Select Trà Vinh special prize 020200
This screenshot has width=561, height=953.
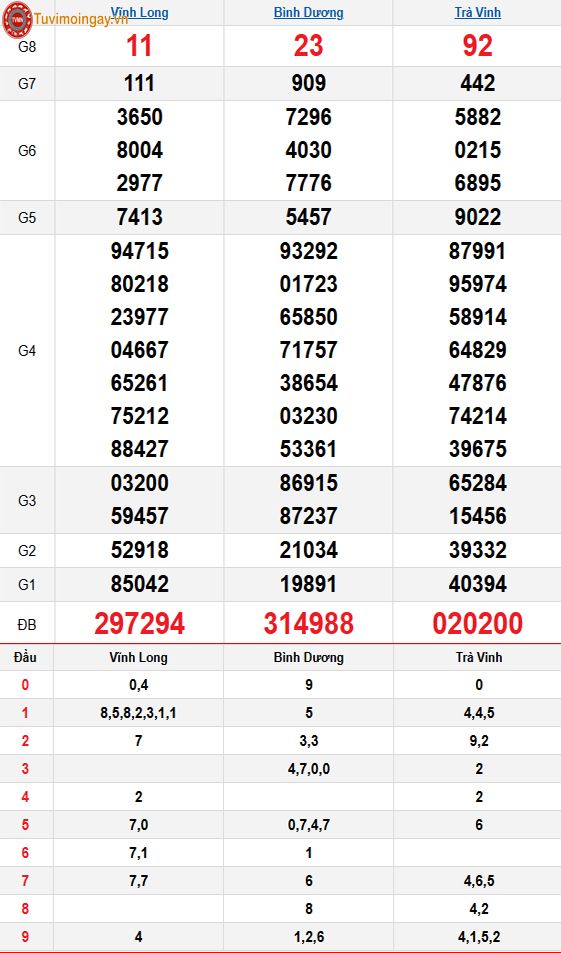478,624
